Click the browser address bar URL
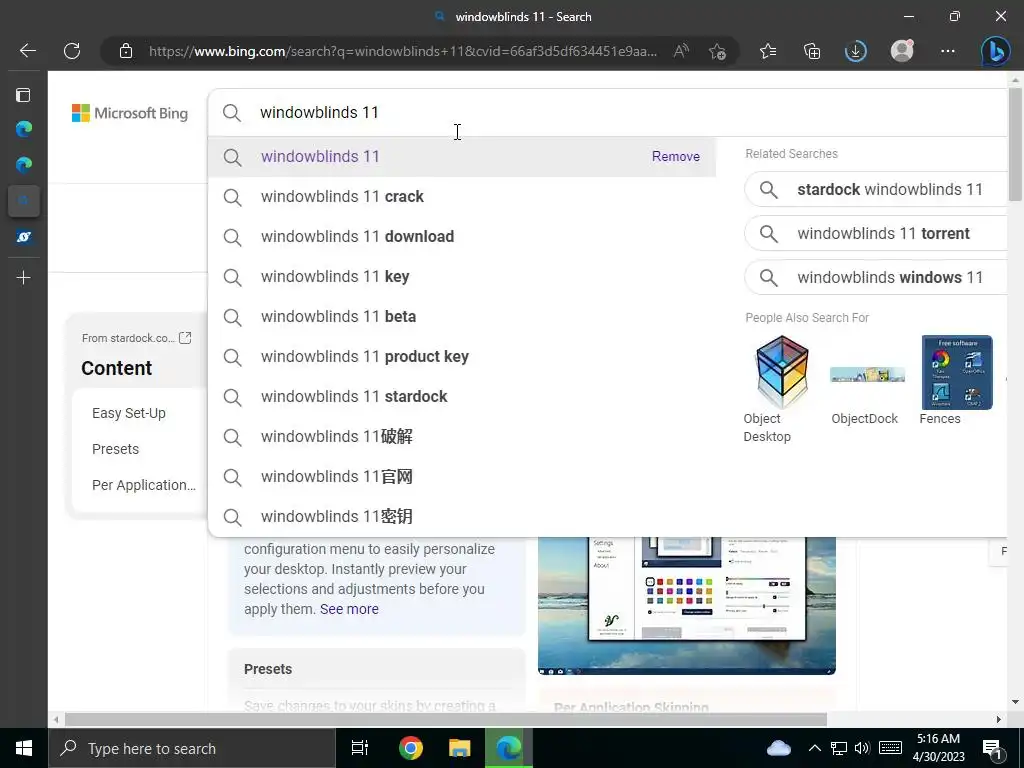This screenshot has height=768, width=1024. coord(403,51)
